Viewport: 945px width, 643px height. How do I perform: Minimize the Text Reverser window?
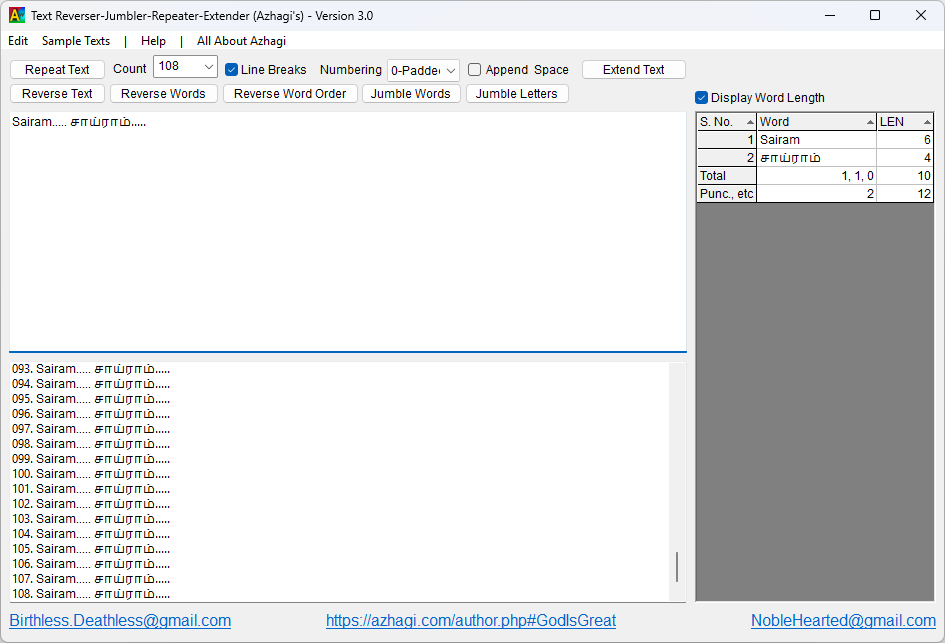(830, 15)
